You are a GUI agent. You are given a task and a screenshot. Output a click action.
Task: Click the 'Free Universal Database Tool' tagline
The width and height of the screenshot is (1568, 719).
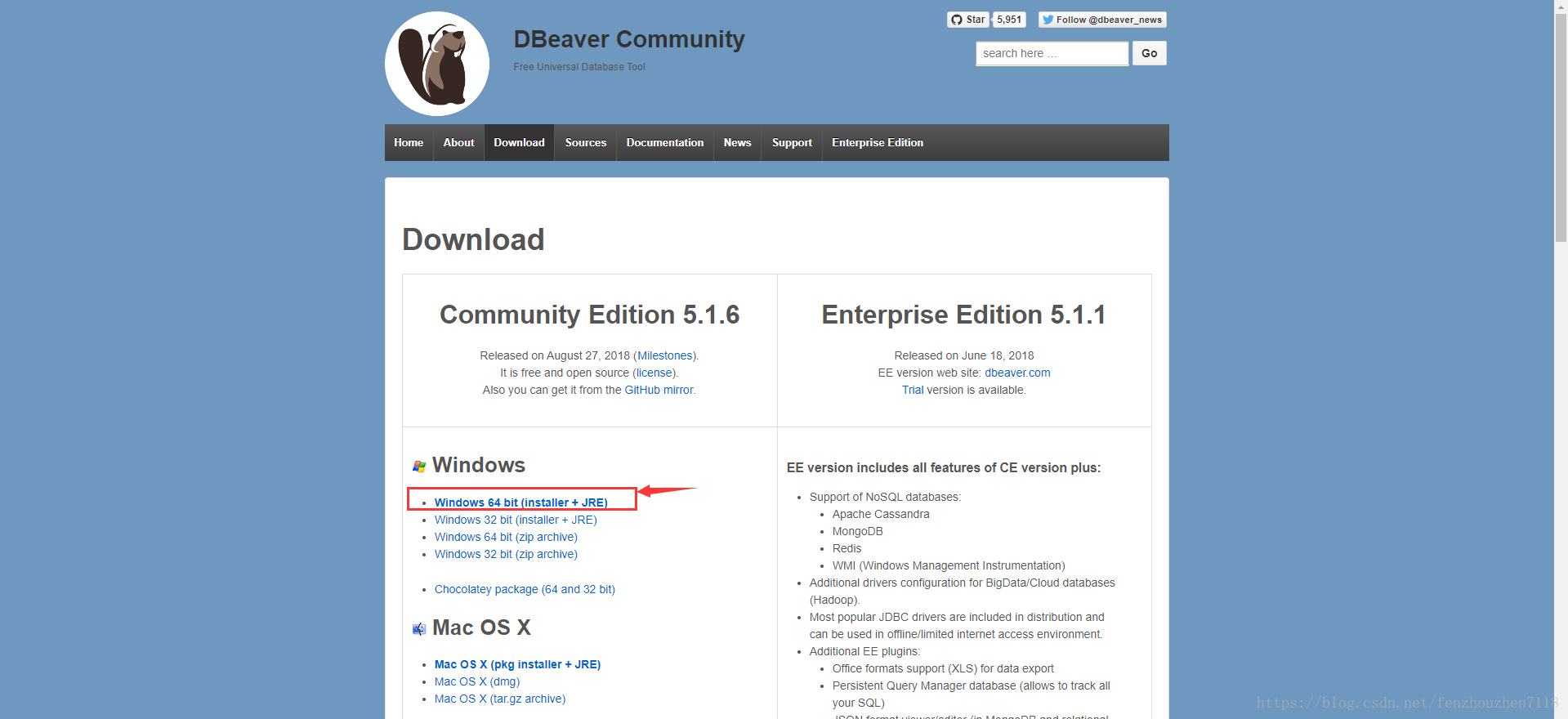(579, 67)
